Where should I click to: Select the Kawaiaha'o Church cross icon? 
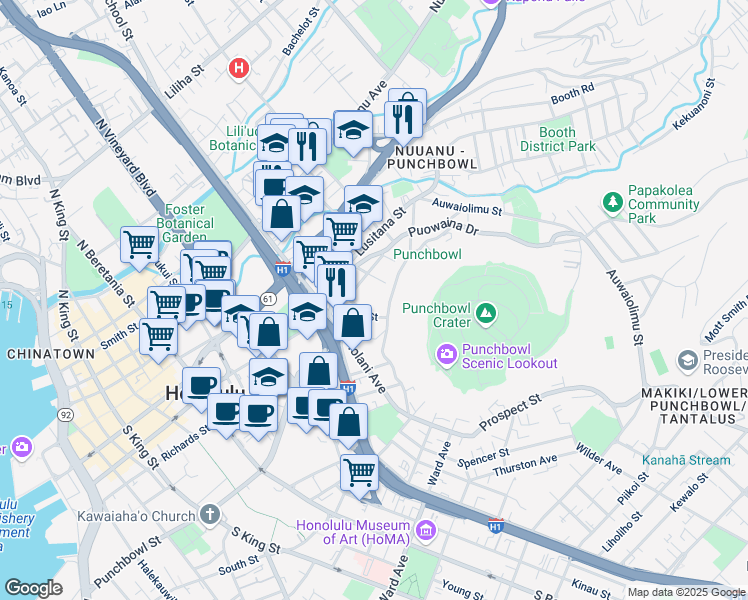[208, 514]
